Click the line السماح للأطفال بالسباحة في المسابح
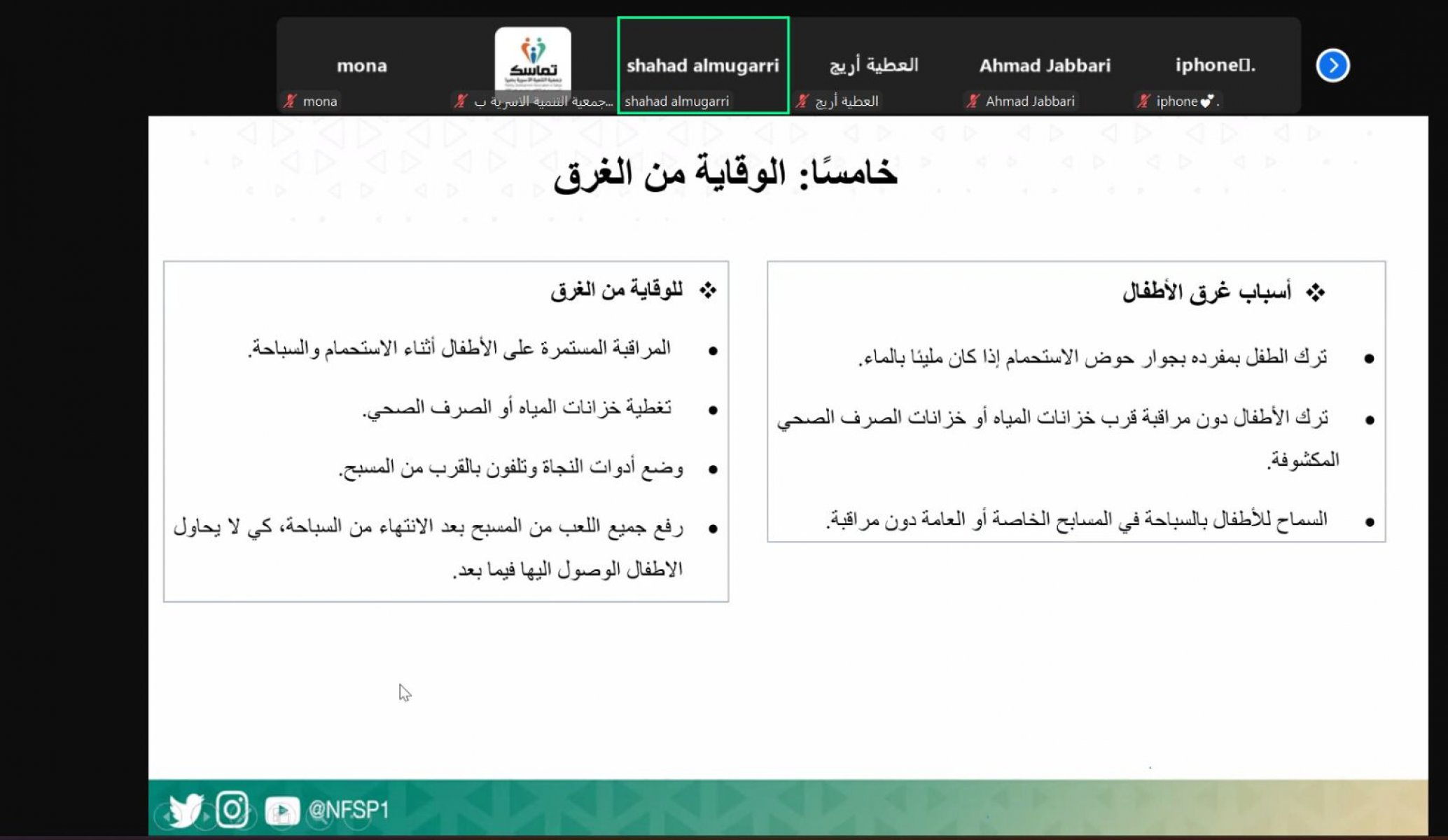1448x840 pixels. tap(1076, 519)
